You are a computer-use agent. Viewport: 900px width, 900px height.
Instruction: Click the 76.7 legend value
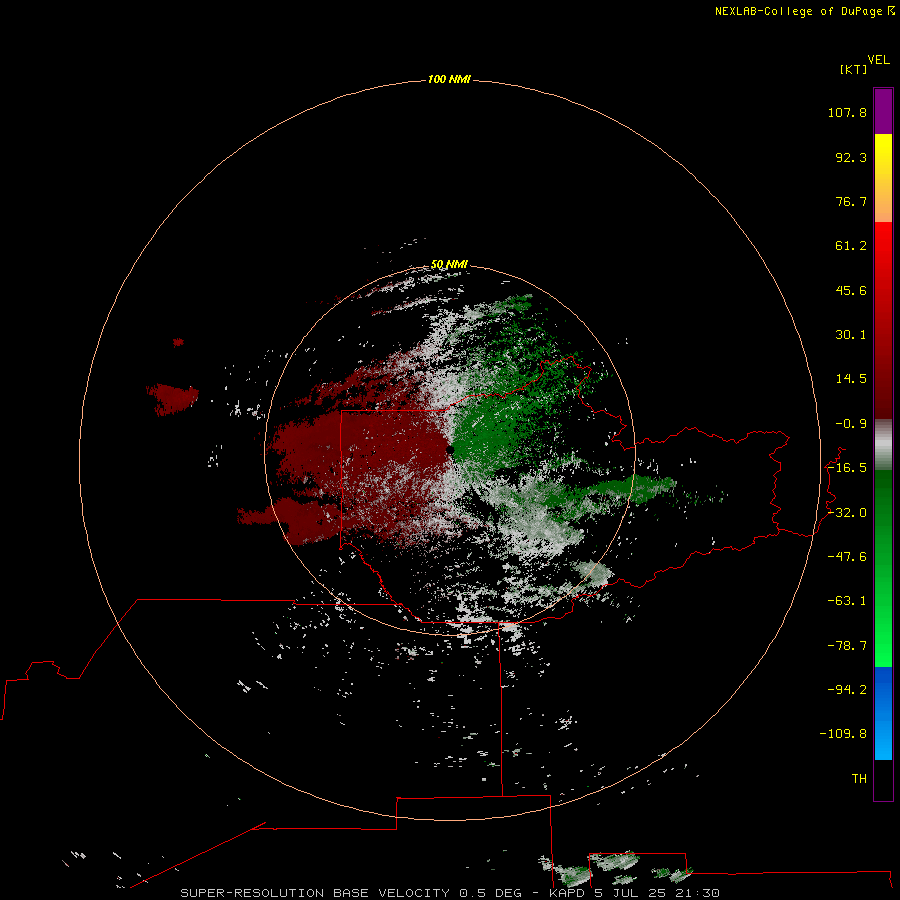pos(851,201)
